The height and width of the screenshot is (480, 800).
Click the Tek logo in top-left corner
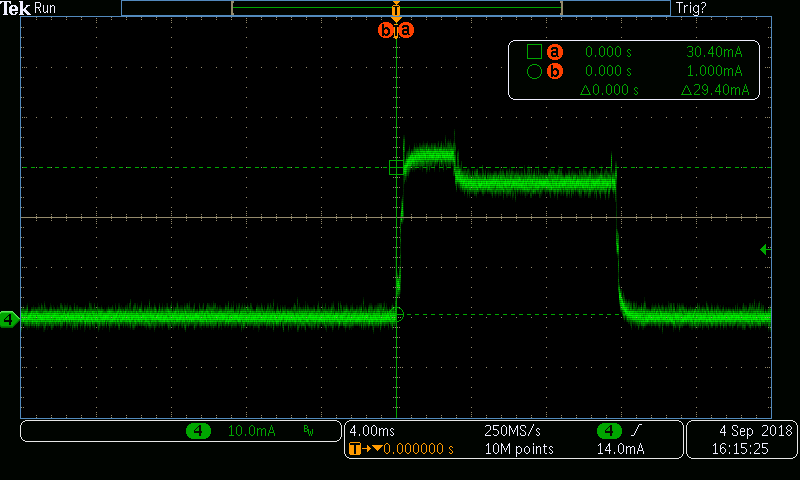pos(16,8)
